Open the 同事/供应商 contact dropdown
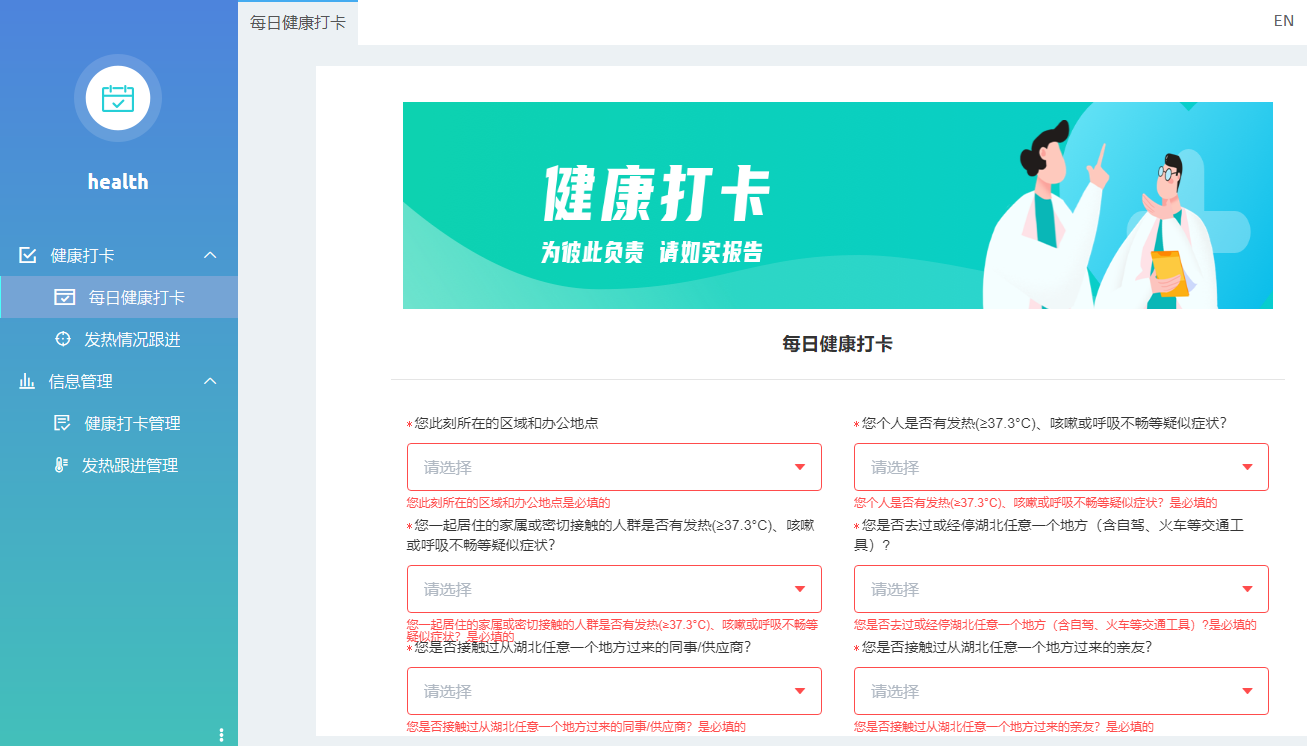1307x746 pixels. click(614, 691)
